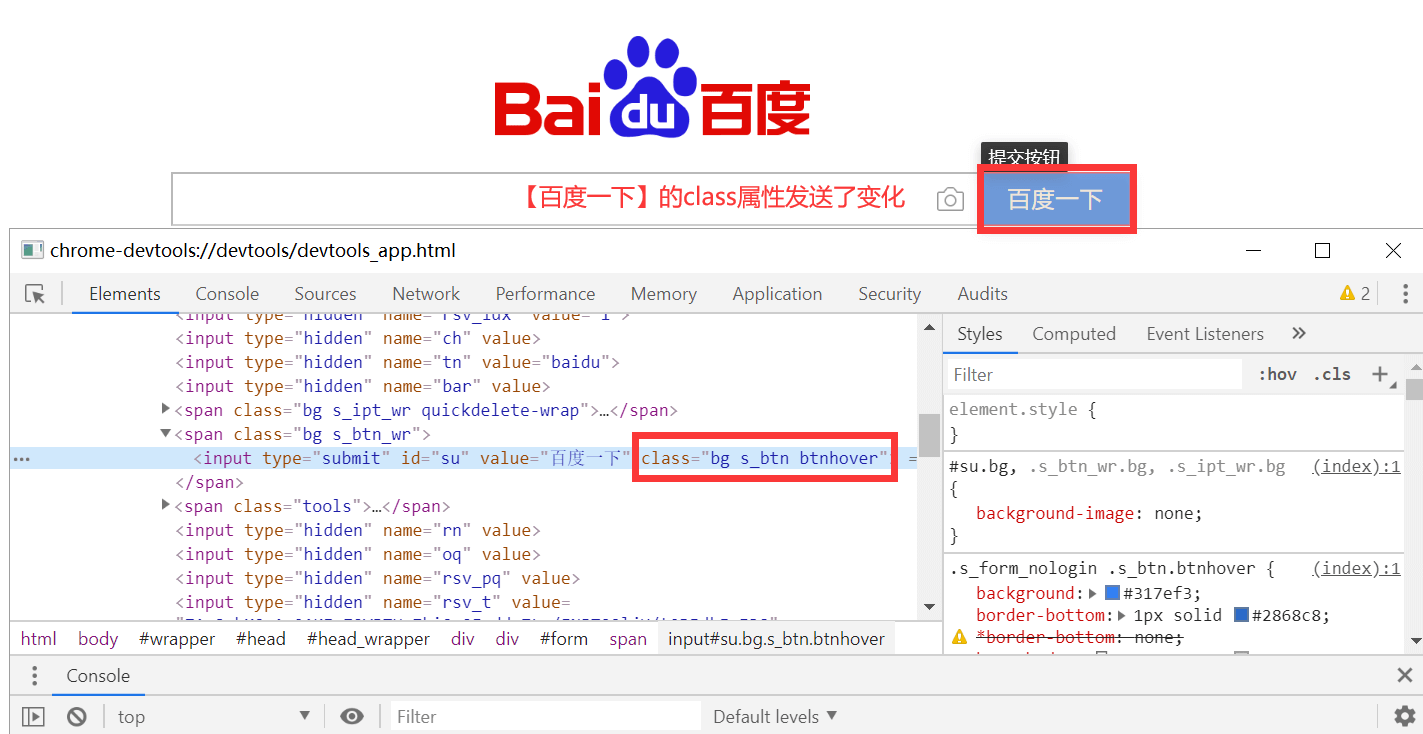Image resolution: width=1423 pixels, height=734 pixels.
Task: Select hidden input name="bar" row
Action: point(364,386)
